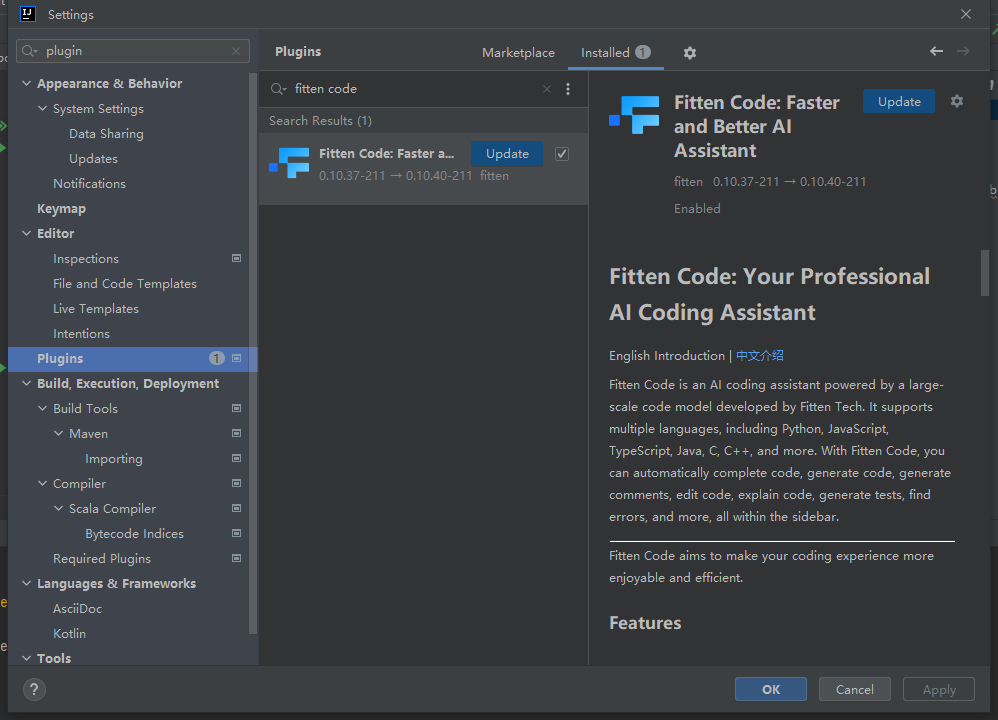Collapse the Build Tools tree node
This screenshot has width=998, height=720.
point(43,409)
